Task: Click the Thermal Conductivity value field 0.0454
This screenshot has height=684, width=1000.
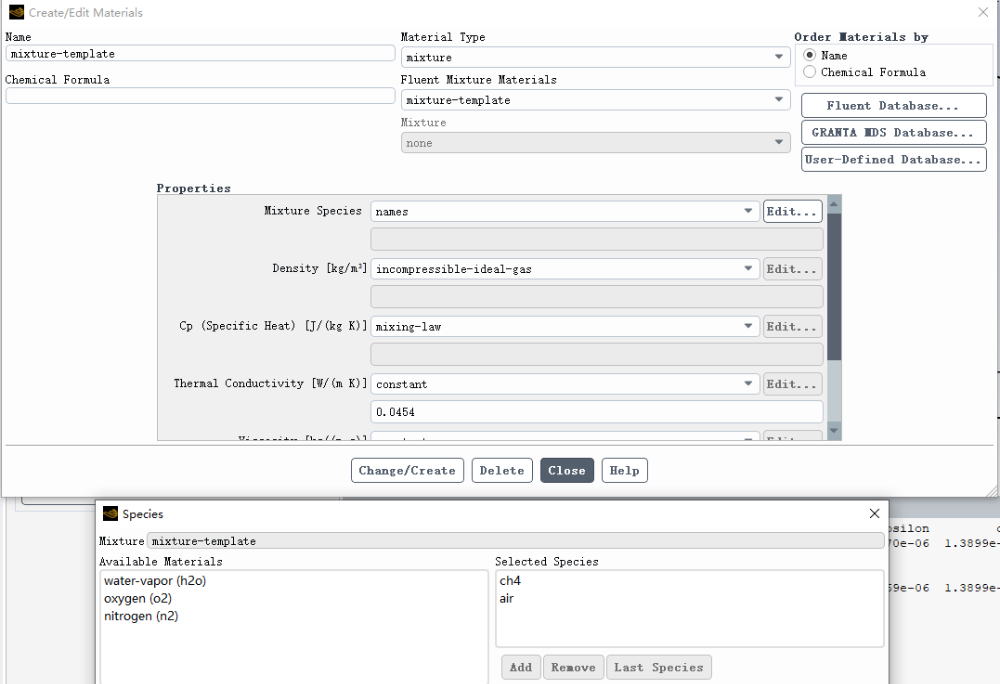Action: point(597,412)
